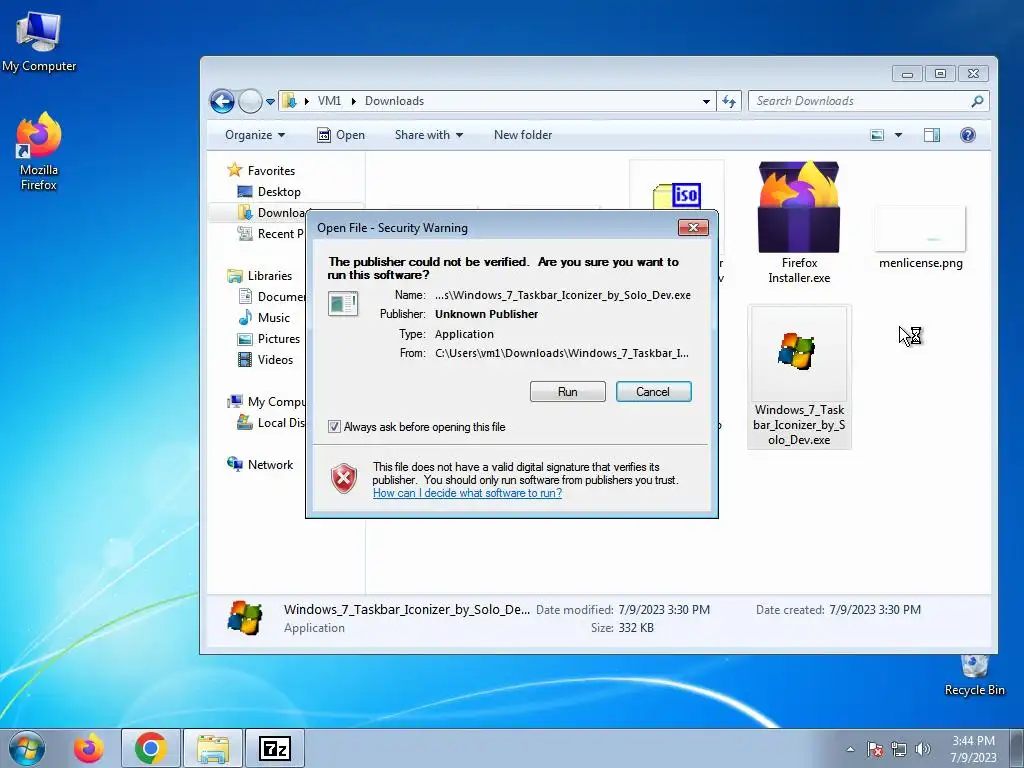Close the Open File Security Warning dialog

(693, 227)
